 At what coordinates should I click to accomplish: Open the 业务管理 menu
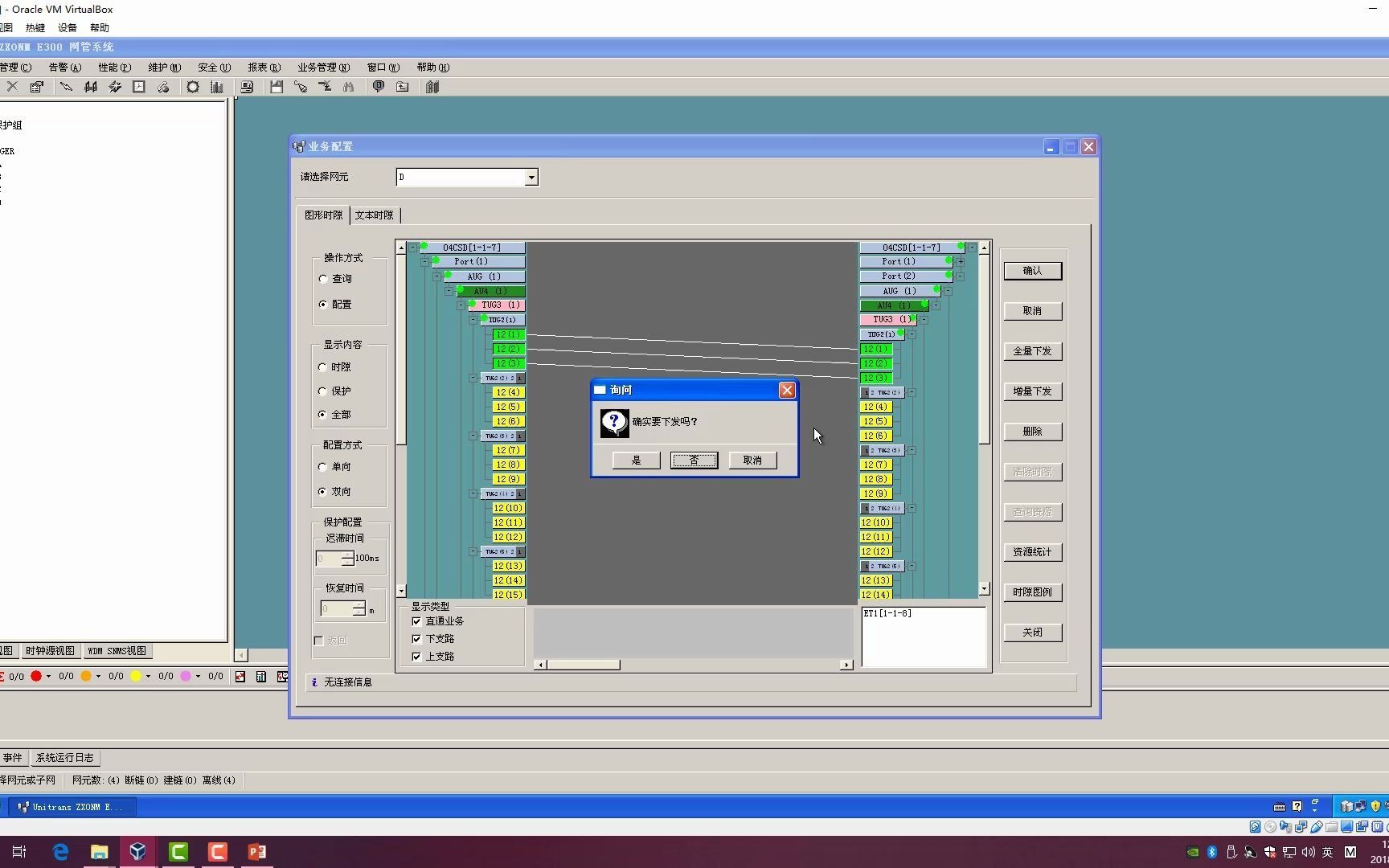(323, 68)
